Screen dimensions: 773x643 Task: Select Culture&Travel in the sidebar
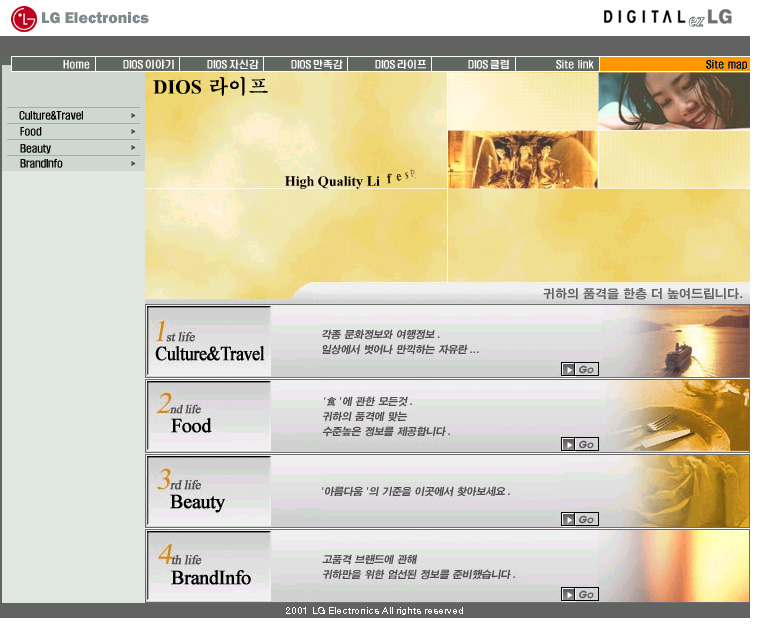pos(51,115)
